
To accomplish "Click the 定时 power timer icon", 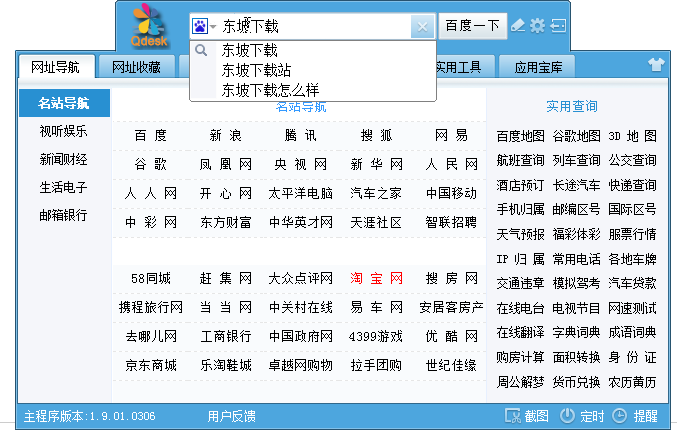I will [x=567, y=416].
